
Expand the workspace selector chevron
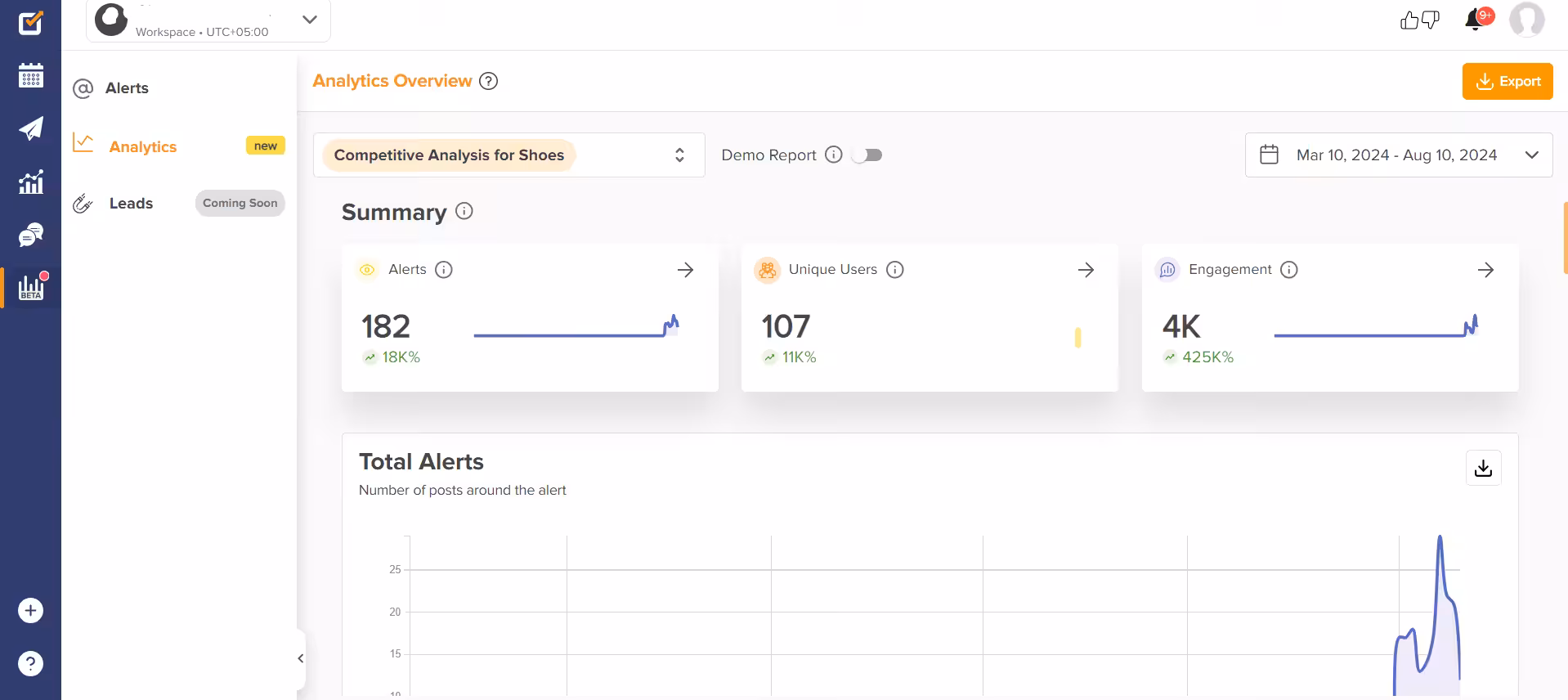pos(309,20)
